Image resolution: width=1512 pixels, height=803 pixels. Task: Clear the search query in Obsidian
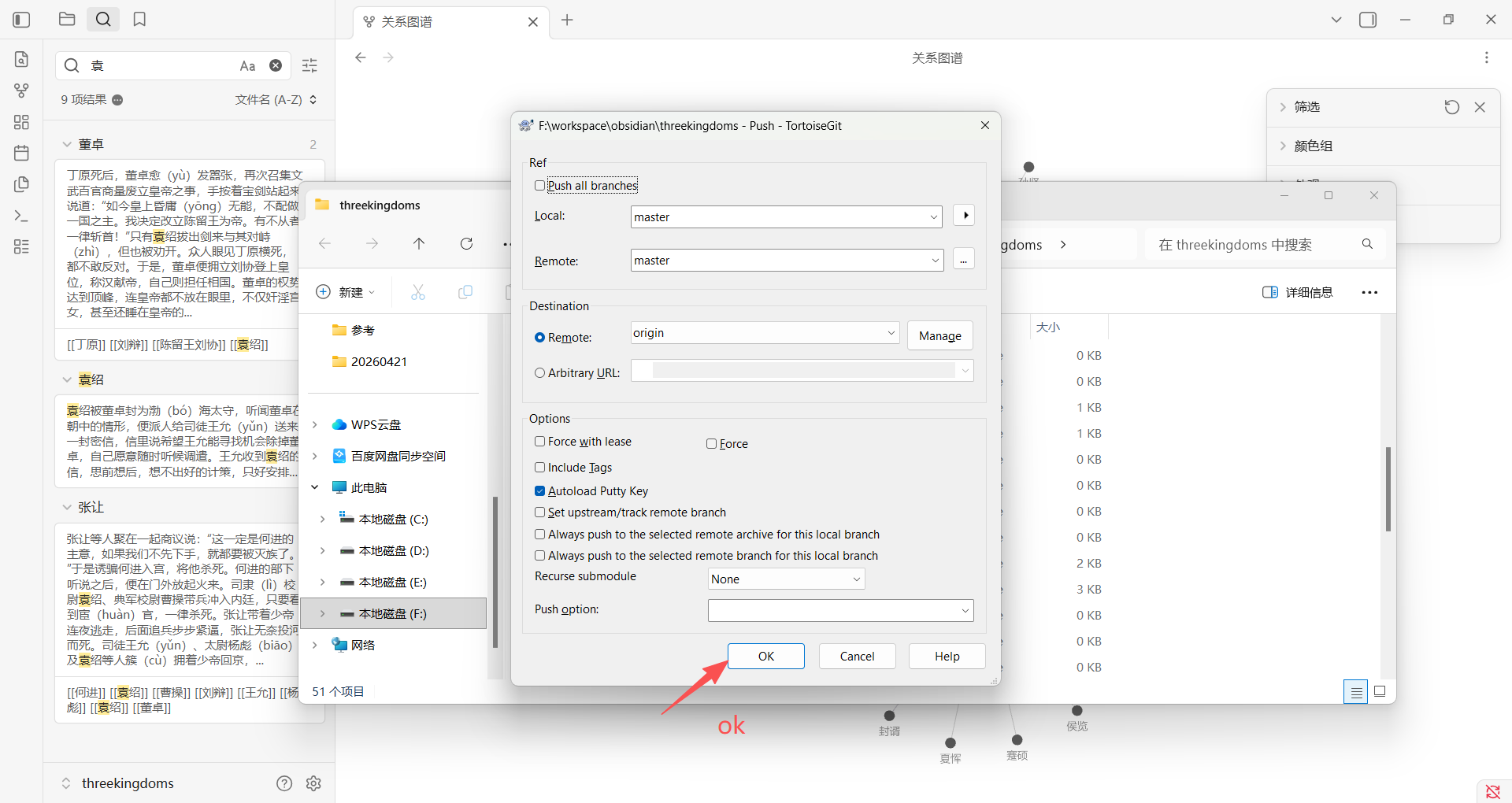[276, 65]
